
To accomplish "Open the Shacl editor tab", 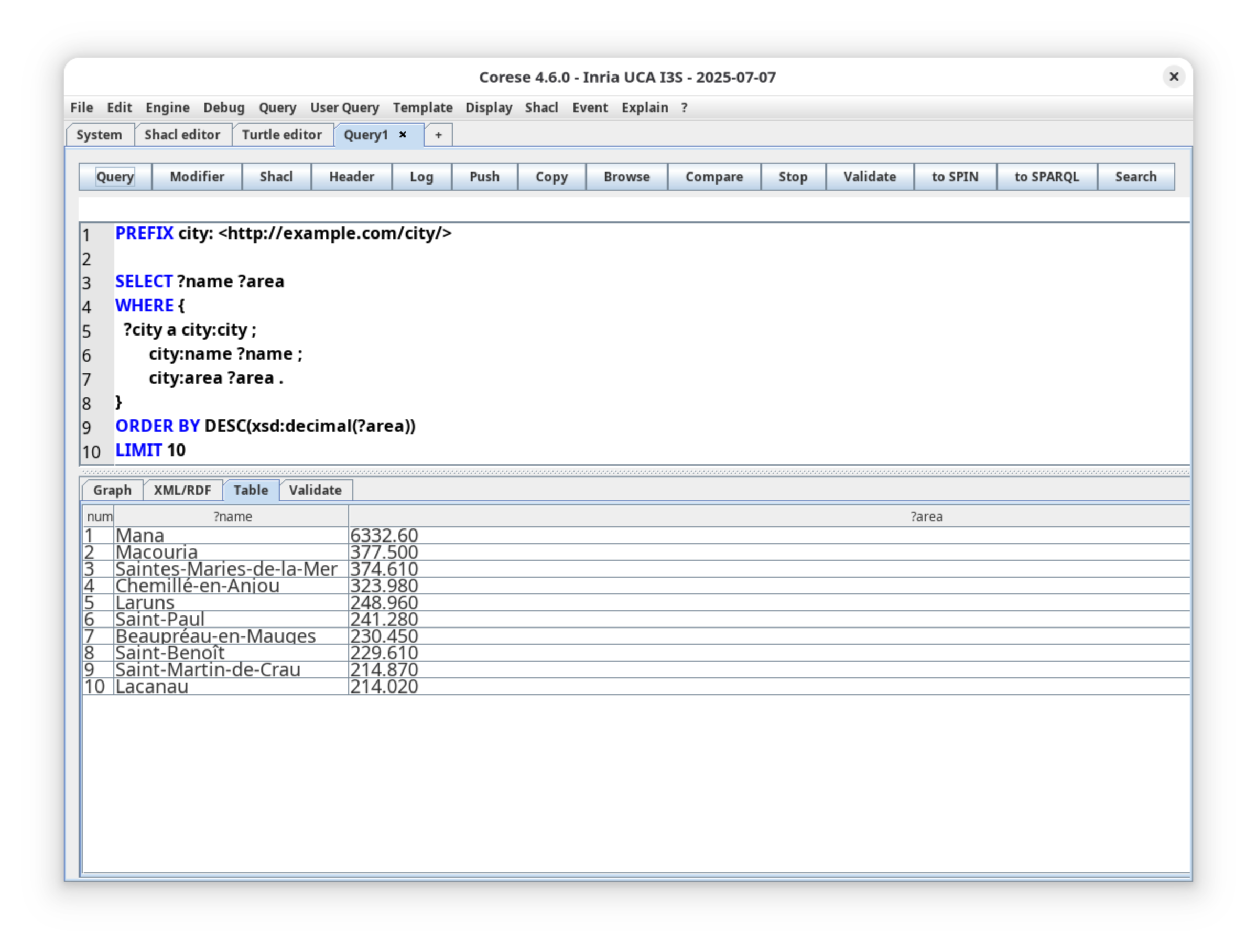I will [182, 135].
